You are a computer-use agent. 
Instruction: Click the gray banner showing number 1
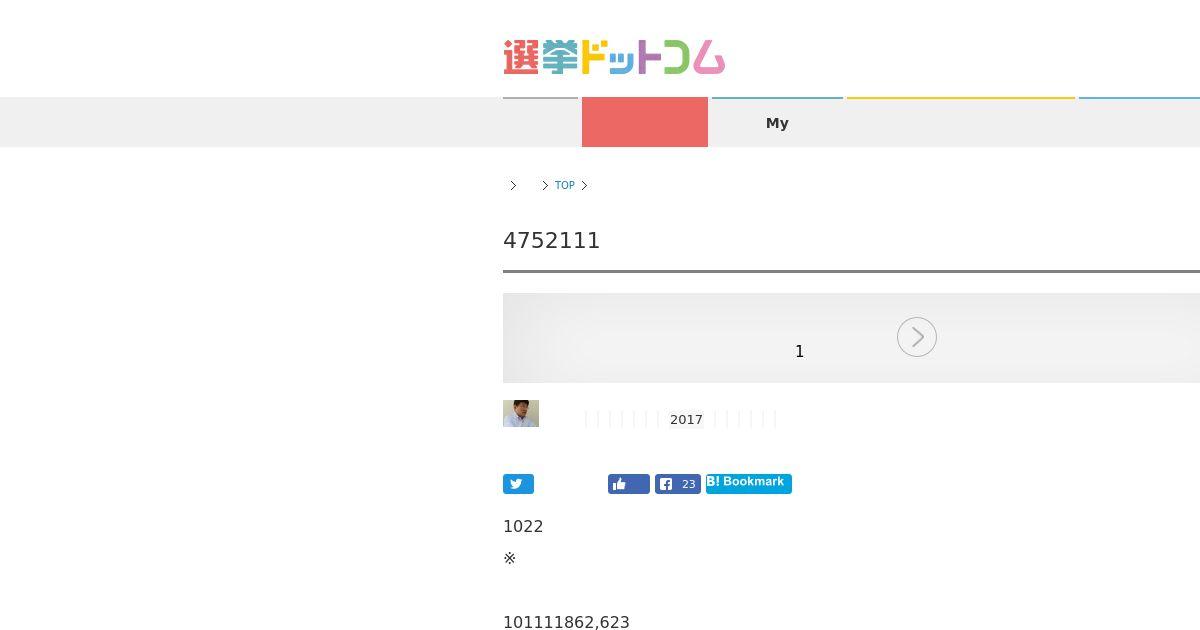click(x=851, y=338)
